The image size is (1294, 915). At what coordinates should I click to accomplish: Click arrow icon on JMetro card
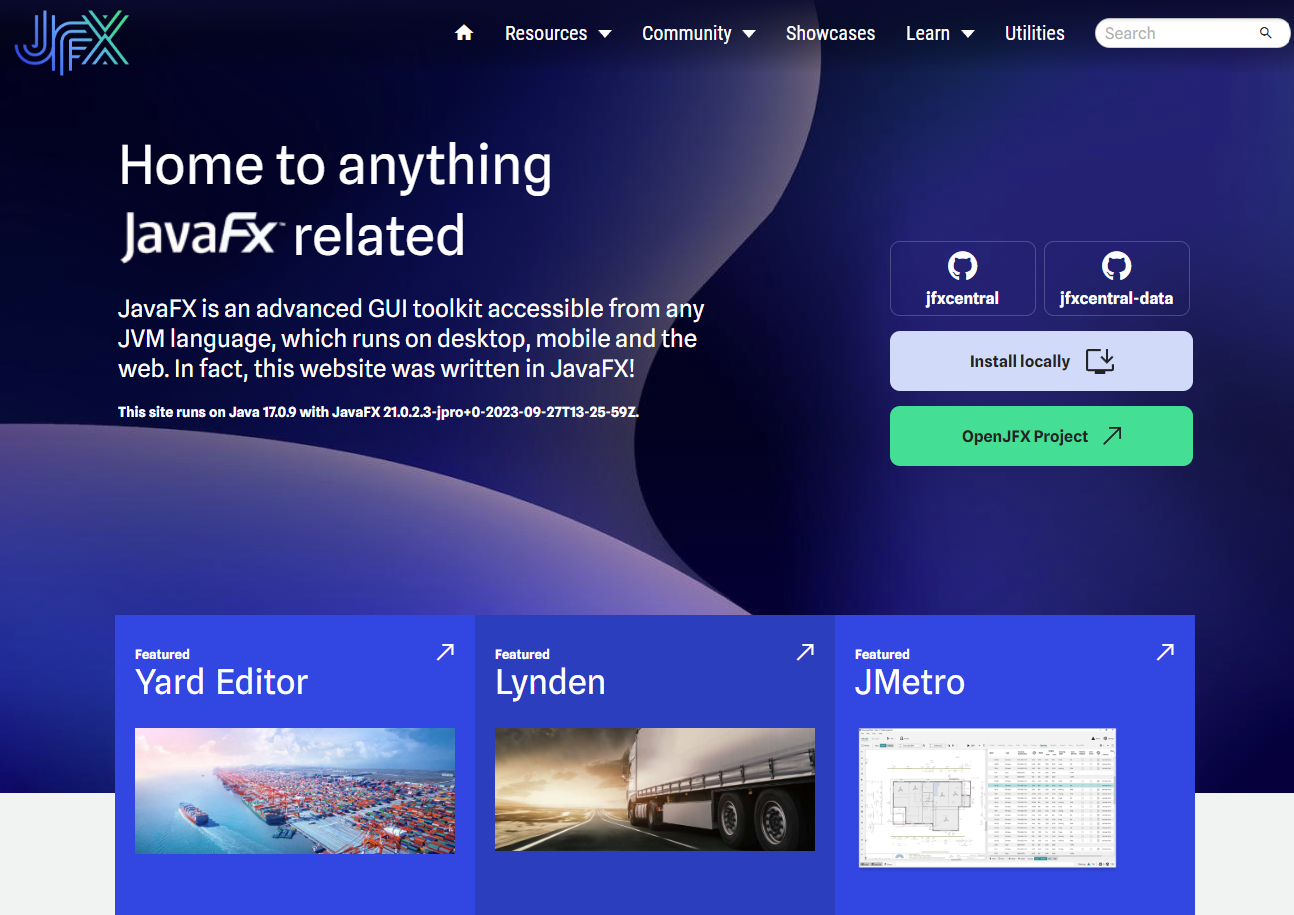[1165, 652]
